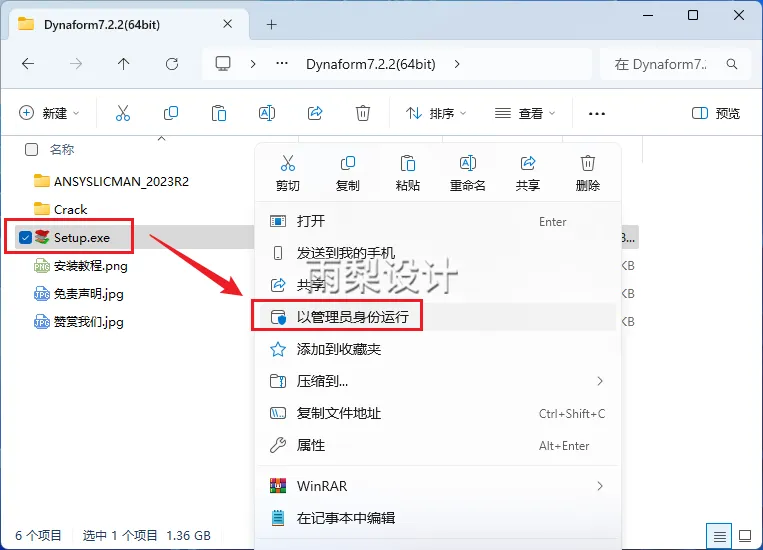Image resolution: width=763 pixels, height=550 pixels.
Task: Select the Setup.exe file name
Action: pos(82,238)
